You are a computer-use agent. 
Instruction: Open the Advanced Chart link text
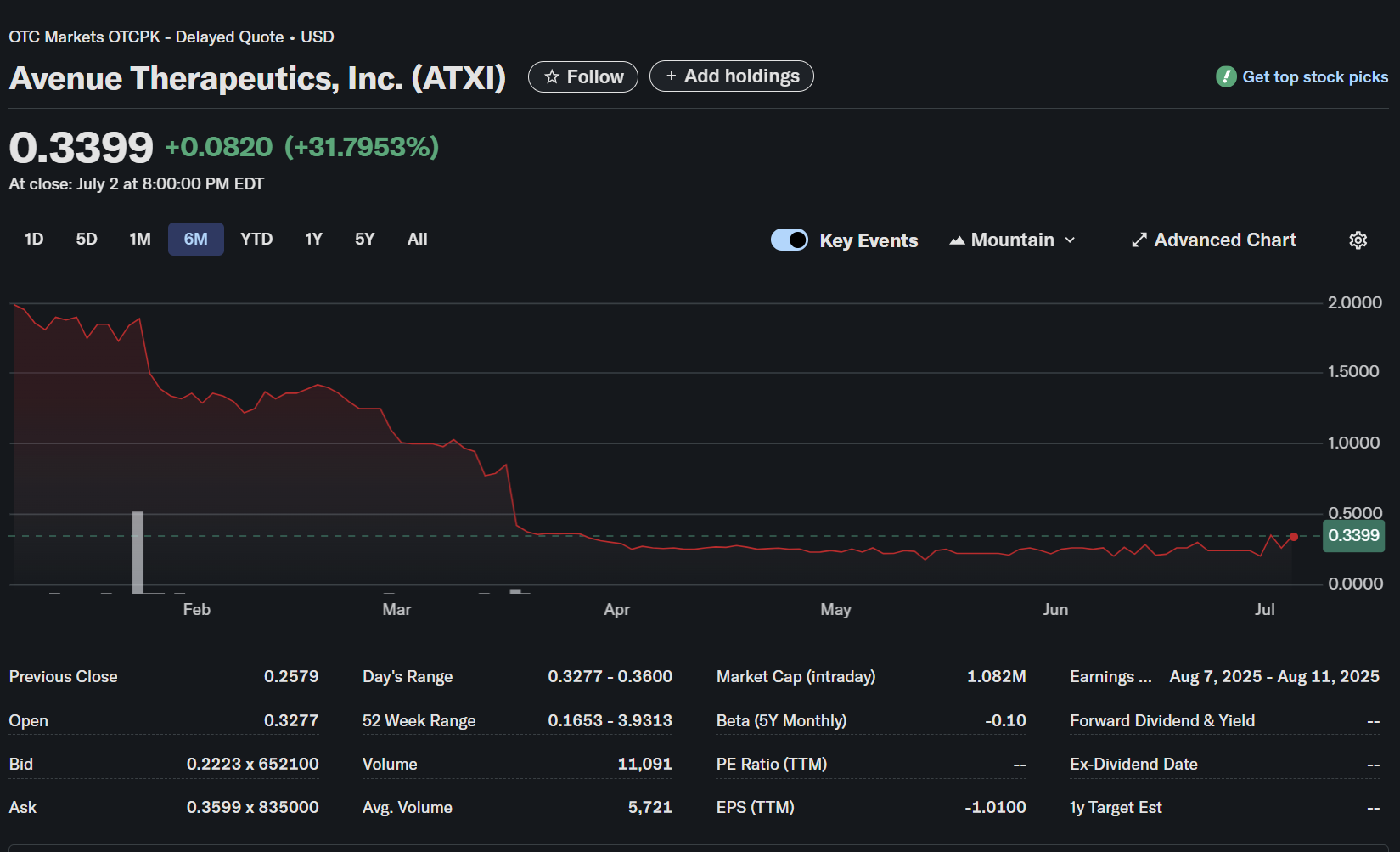point(1225,240)
